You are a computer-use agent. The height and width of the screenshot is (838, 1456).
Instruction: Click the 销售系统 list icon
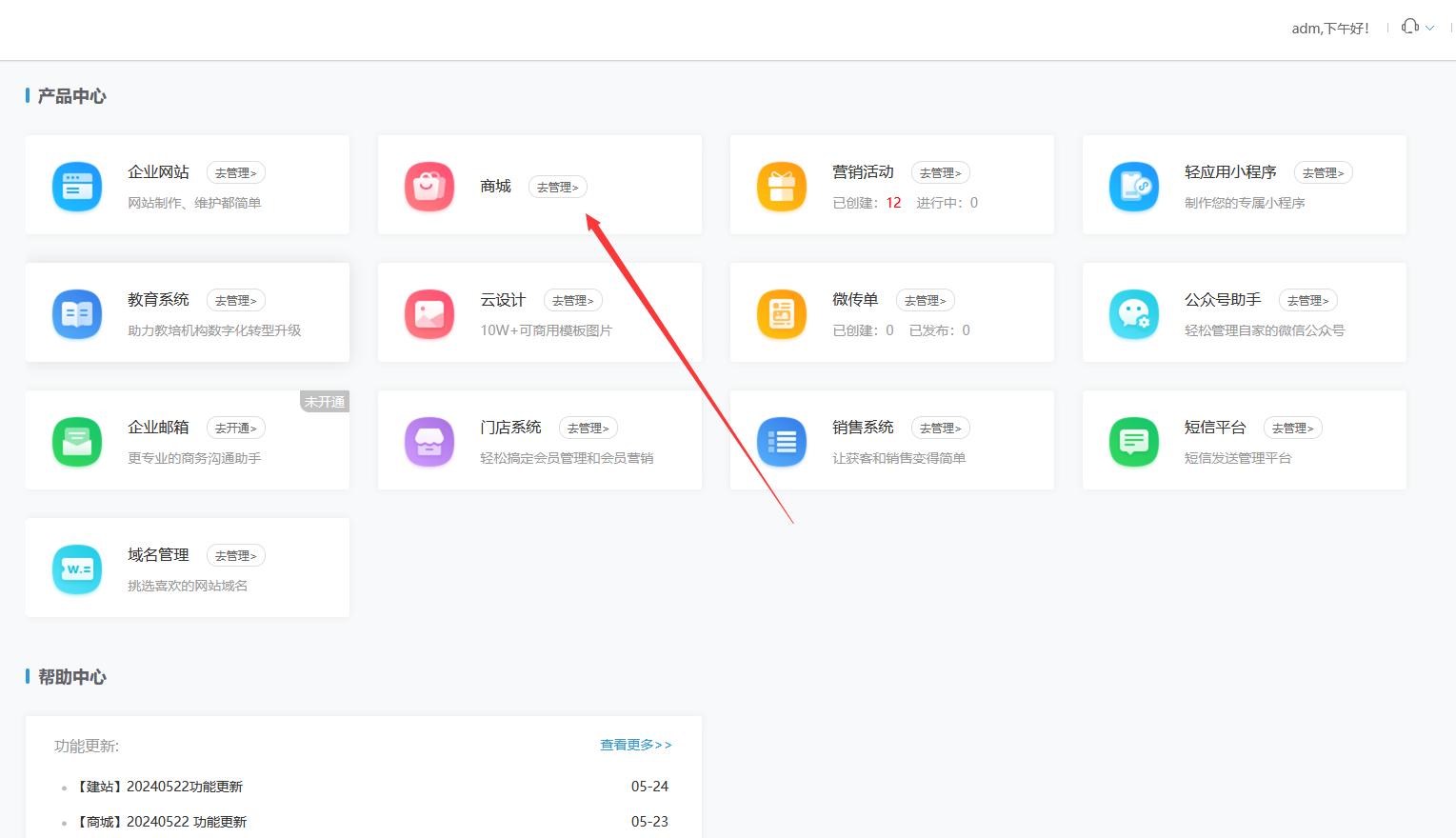pos(781,442)
